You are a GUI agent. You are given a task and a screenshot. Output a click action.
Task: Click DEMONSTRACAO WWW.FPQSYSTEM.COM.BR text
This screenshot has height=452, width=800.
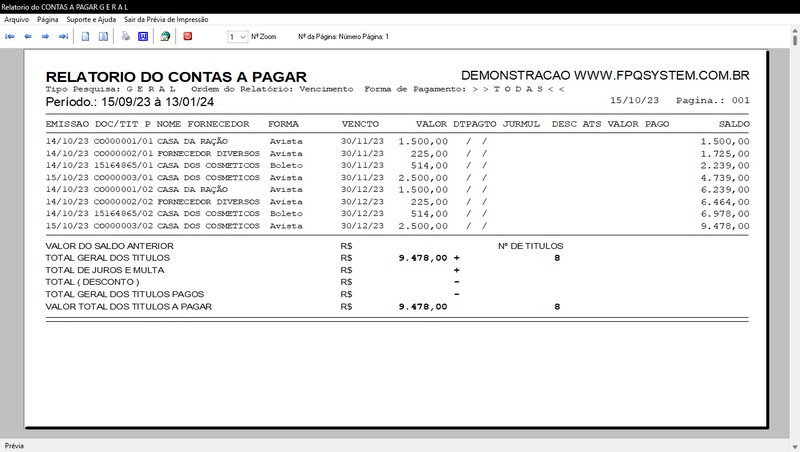point(605,76)
